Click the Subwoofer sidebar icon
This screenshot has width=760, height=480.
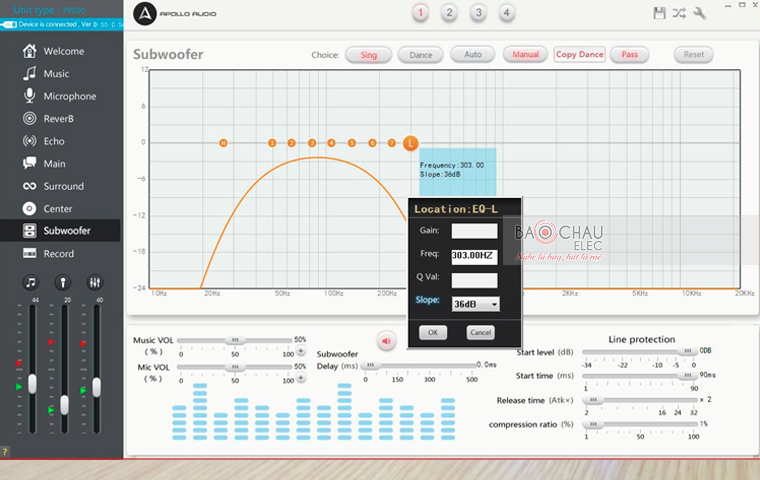30,231
